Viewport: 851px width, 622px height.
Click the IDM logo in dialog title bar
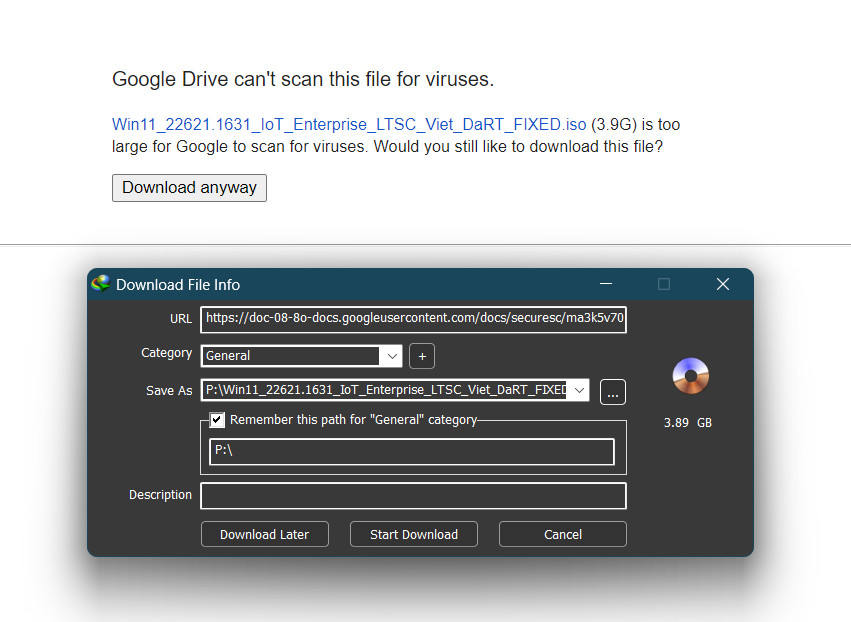(x=101, y=284)
